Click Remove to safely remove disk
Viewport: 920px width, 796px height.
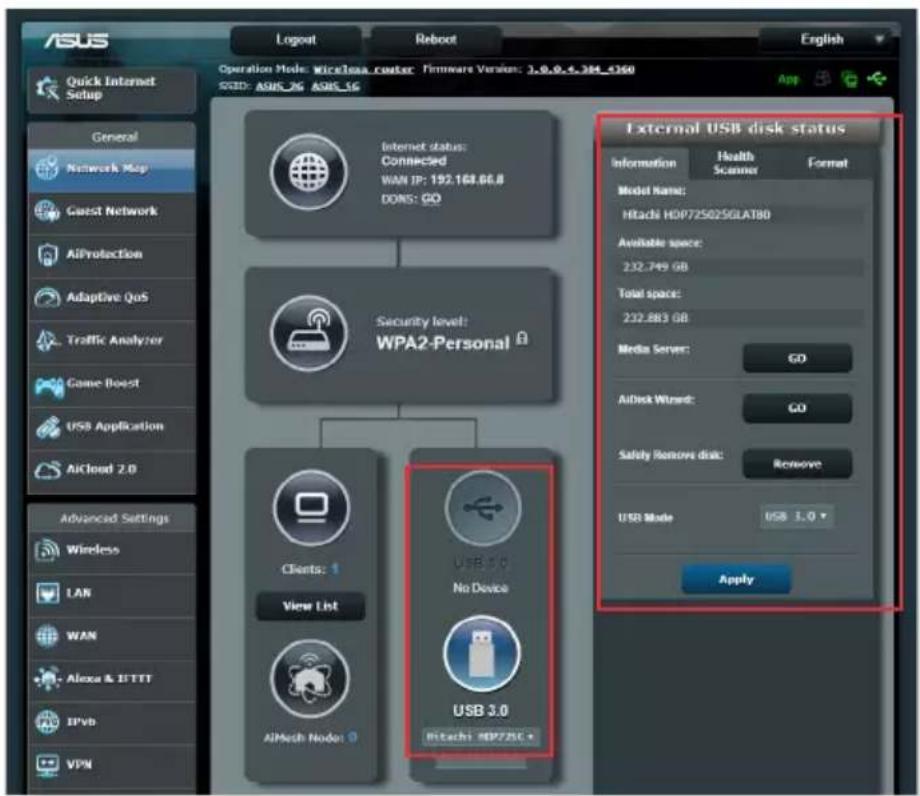[797, 464]
